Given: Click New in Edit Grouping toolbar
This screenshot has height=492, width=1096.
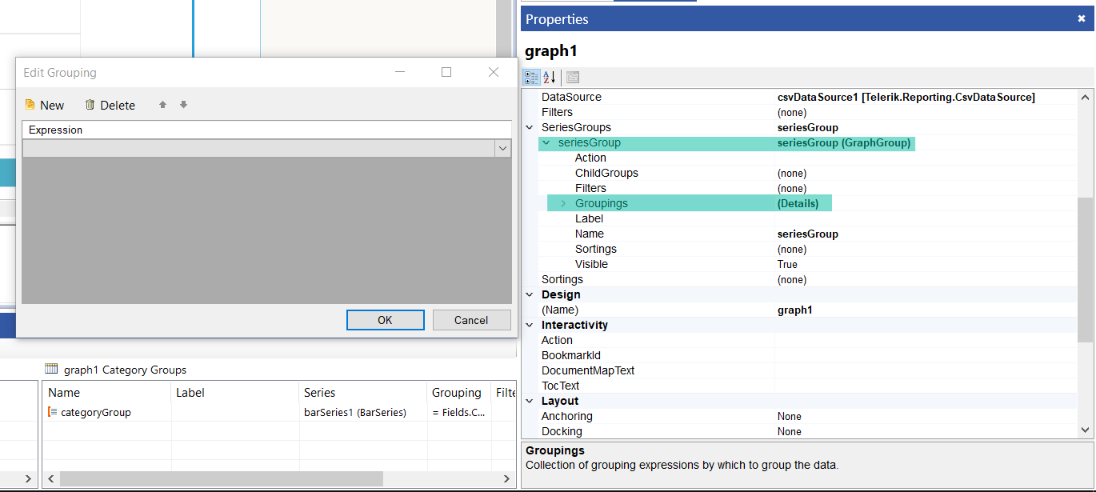Looking at the screenshot, I should [44, 106].
